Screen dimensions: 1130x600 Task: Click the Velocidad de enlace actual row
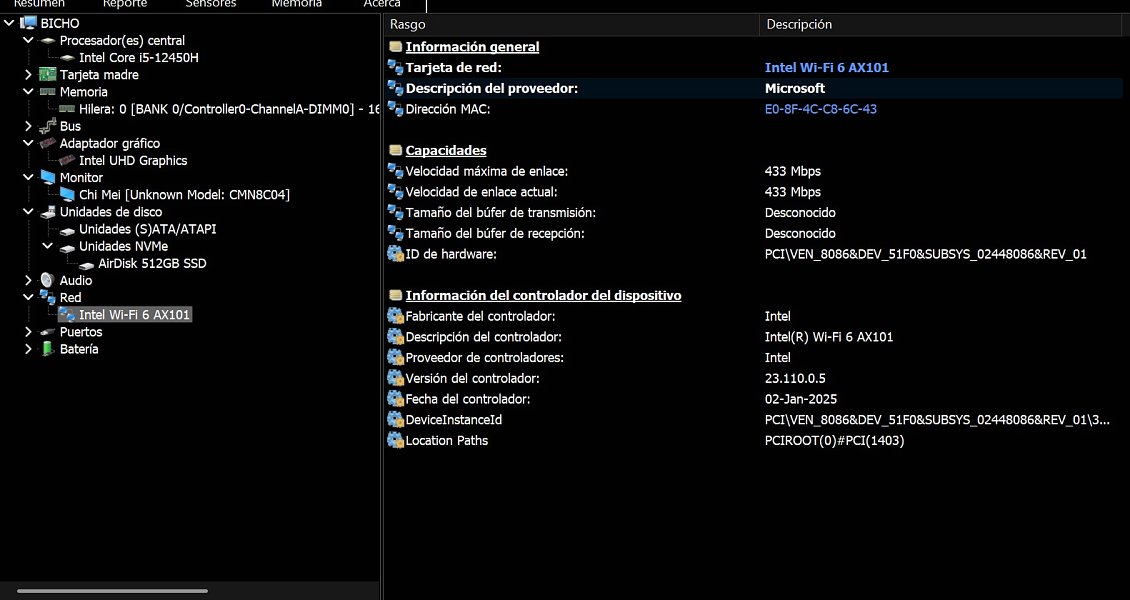point(754,192)
